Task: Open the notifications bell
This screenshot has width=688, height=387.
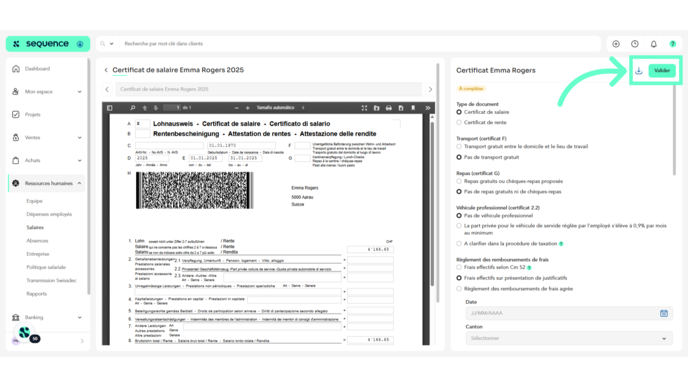Action: click(653, 44)
